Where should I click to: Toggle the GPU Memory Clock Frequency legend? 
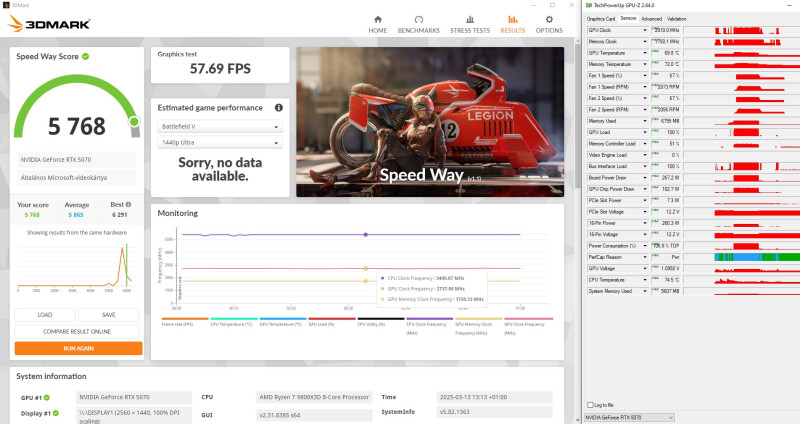(x=479, y=327)
